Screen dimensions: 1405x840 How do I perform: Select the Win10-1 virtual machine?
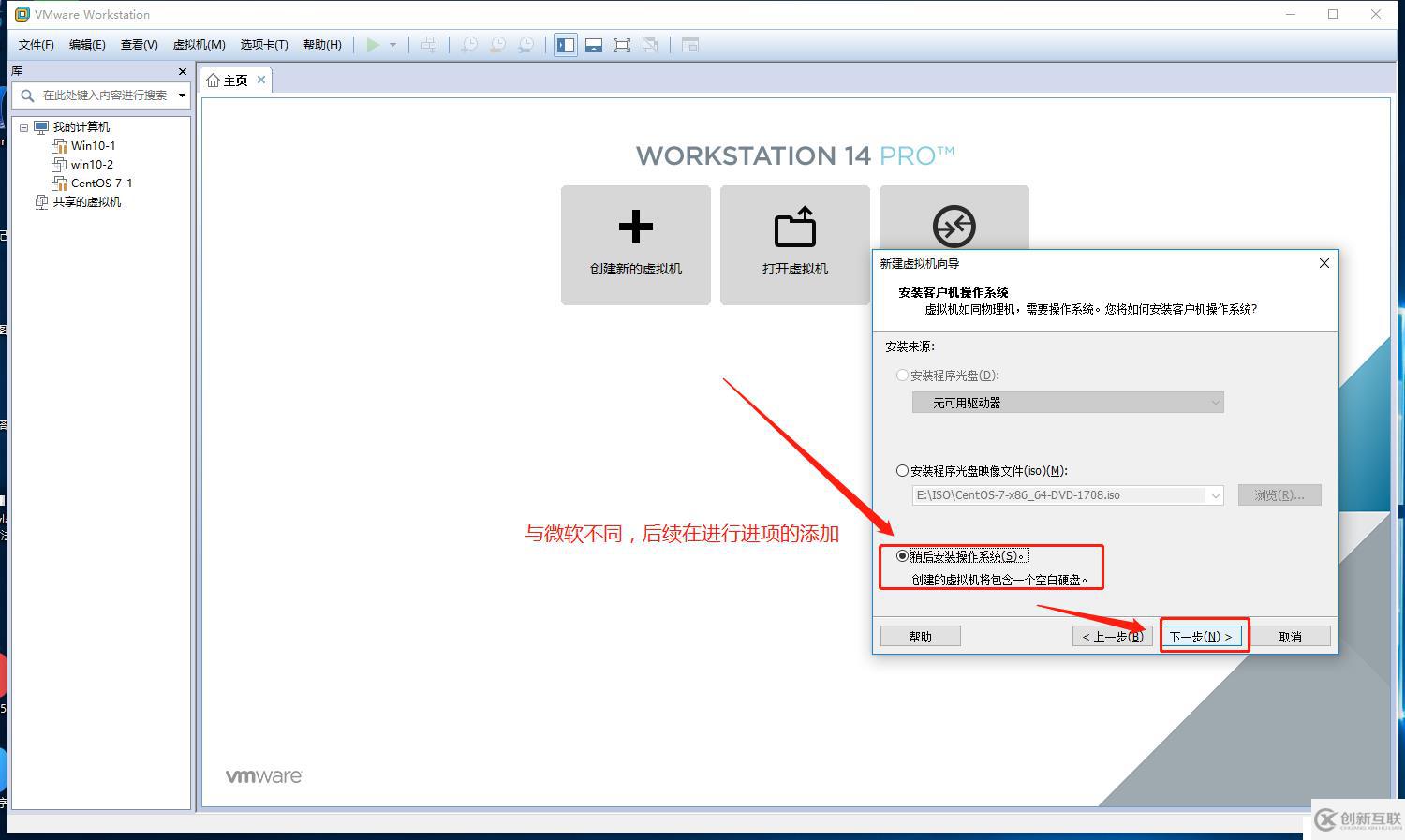tap(93, 146)
